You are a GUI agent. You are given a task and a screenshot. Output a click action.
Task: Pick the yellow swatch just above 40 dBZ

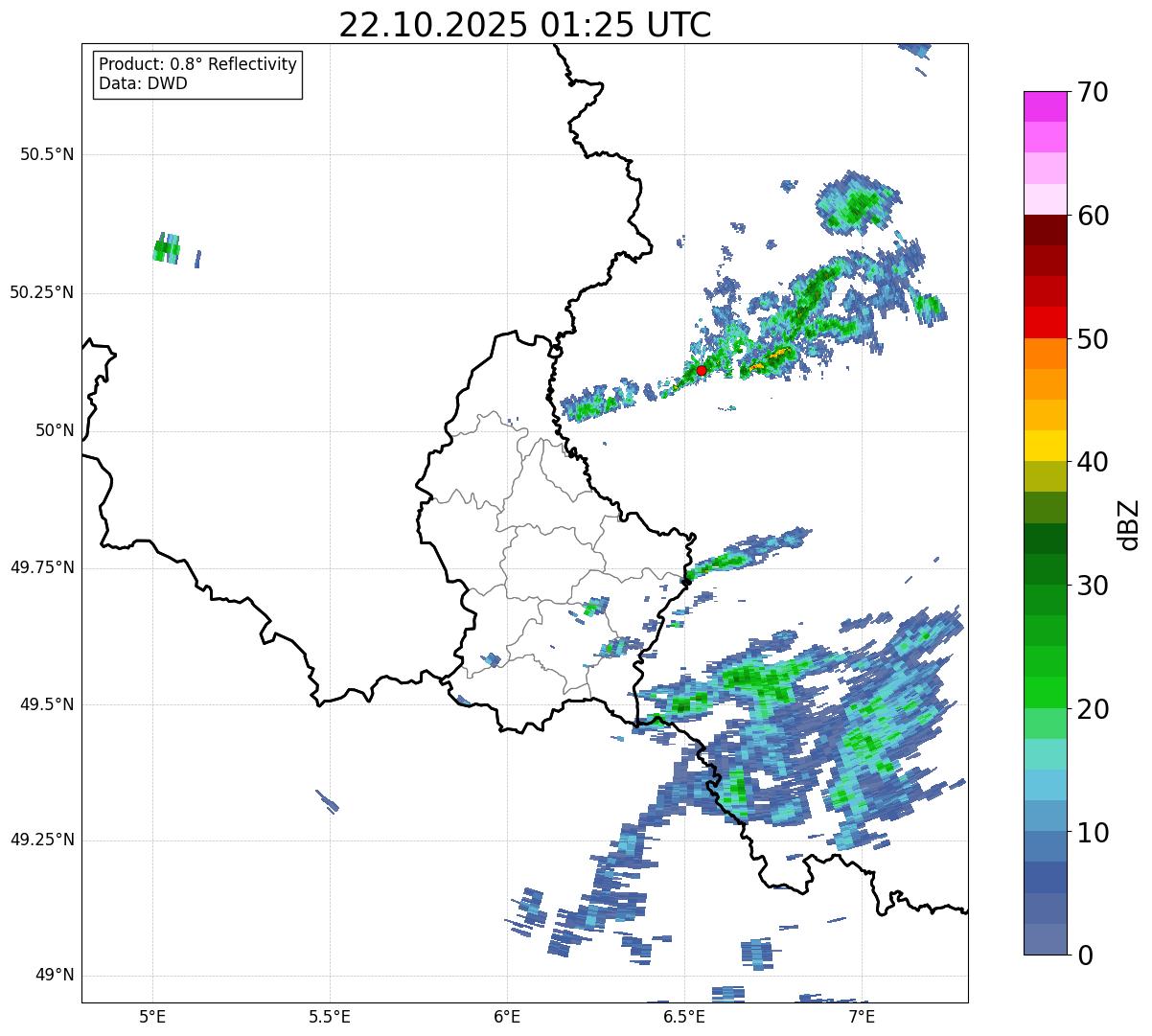point(1046,446)
